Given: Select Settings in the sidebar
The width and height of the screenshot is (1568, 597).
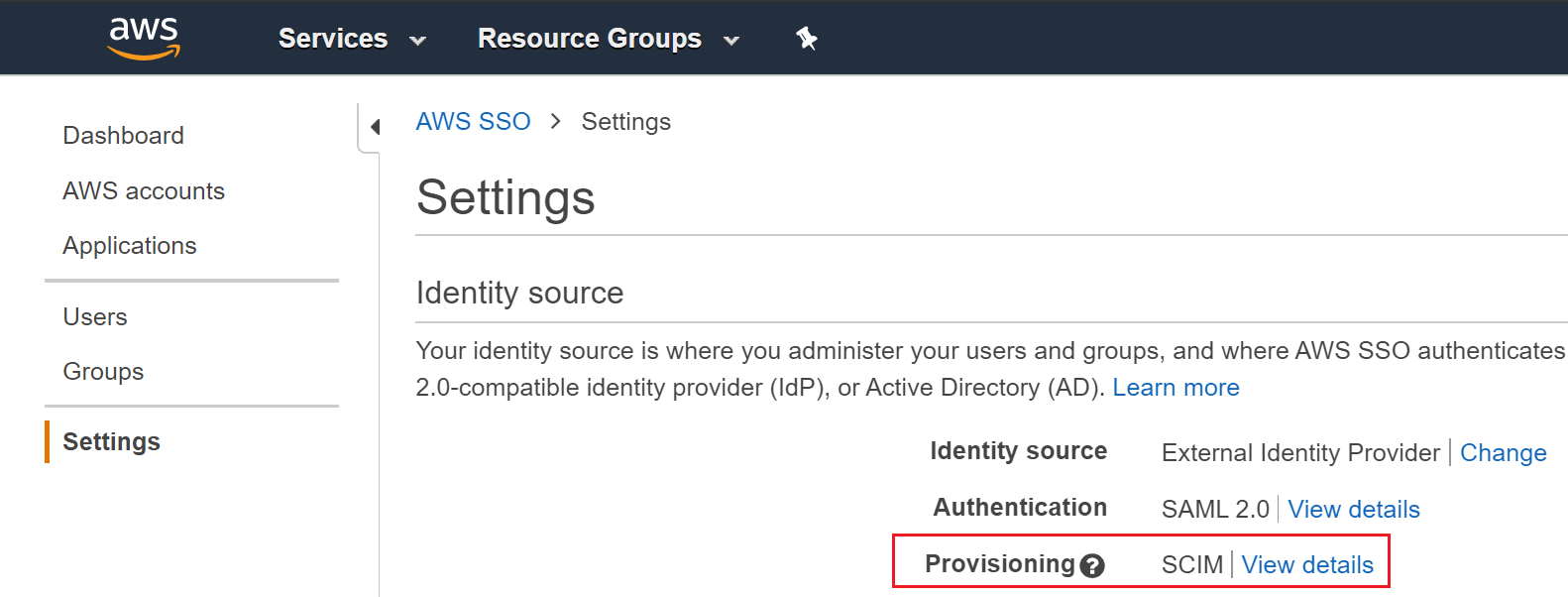Looking at the screenshot, I should [x=112, y=441].
